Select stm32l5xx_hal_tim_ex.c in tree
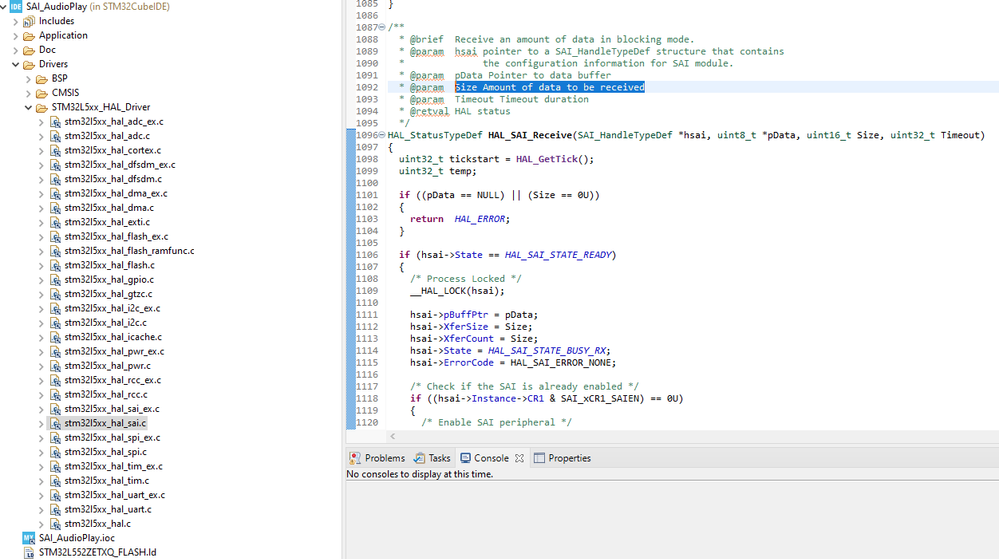This screenshot has width=999, height=559. click(x=113, y=466)
